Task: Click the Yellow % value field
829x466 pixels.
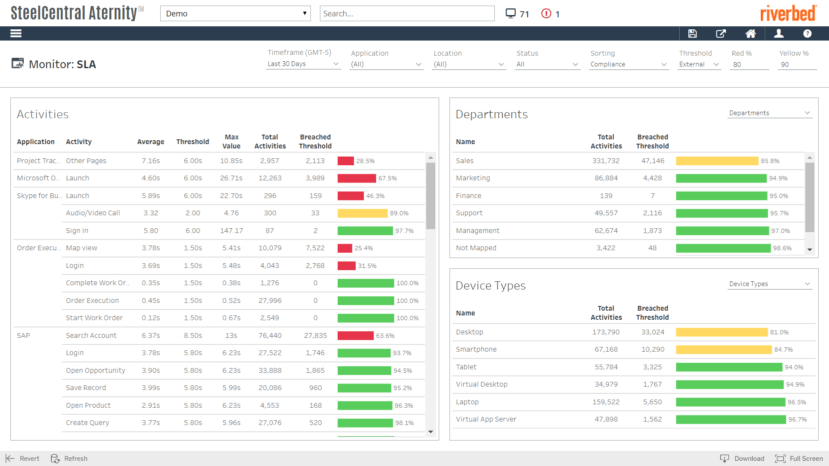Action: (797, 65)
